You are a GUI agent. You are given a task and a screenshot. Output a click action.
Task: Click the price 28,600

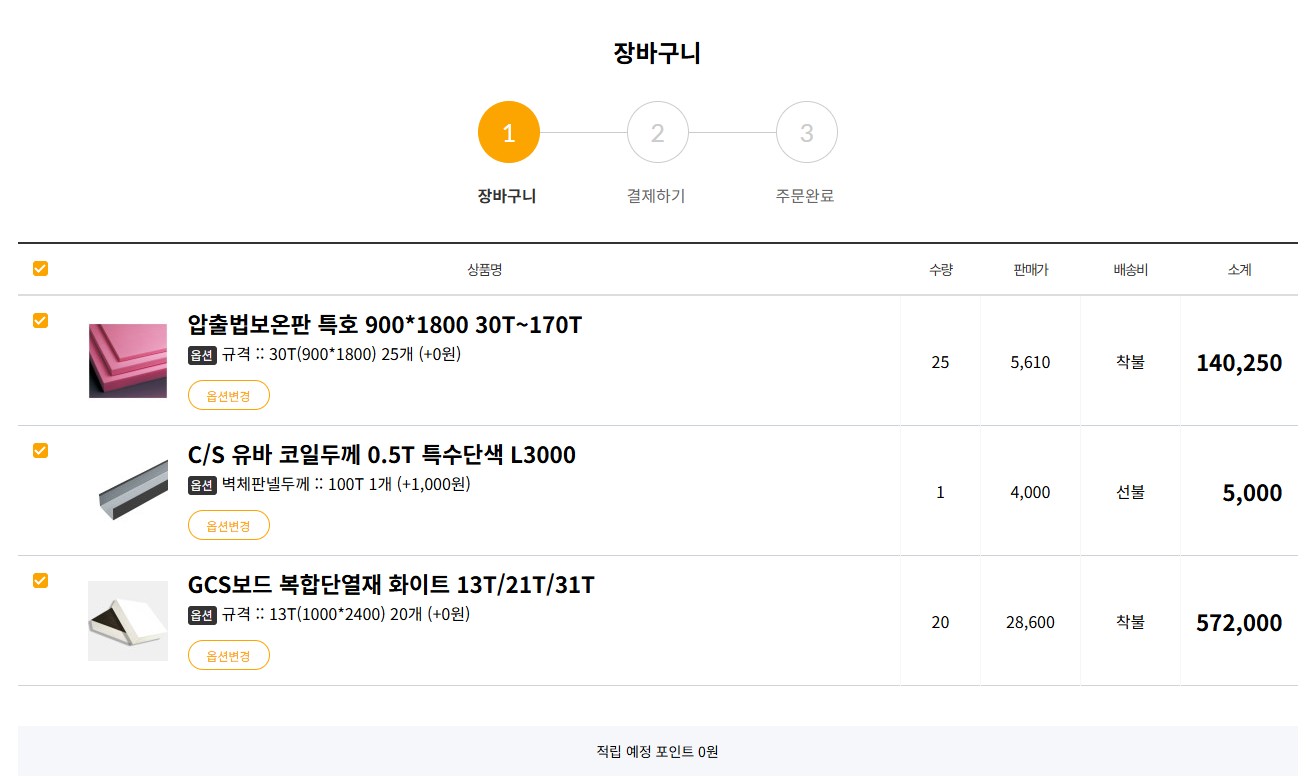click(x=1031, y=622)
